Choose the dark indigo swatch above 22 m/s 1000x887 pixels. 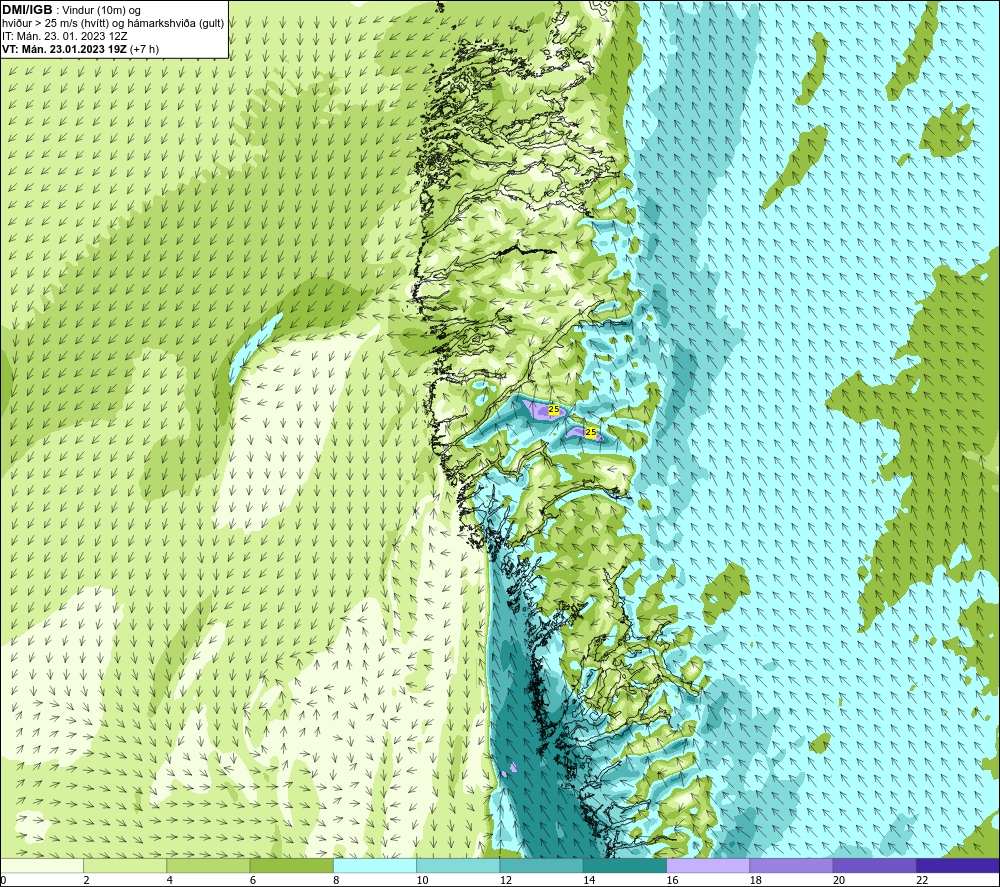coord(958,865)
